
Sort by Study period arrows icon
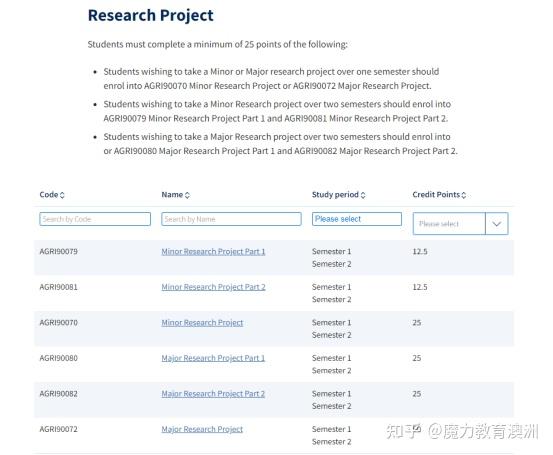pyautogui.click(x=363, y=195)
